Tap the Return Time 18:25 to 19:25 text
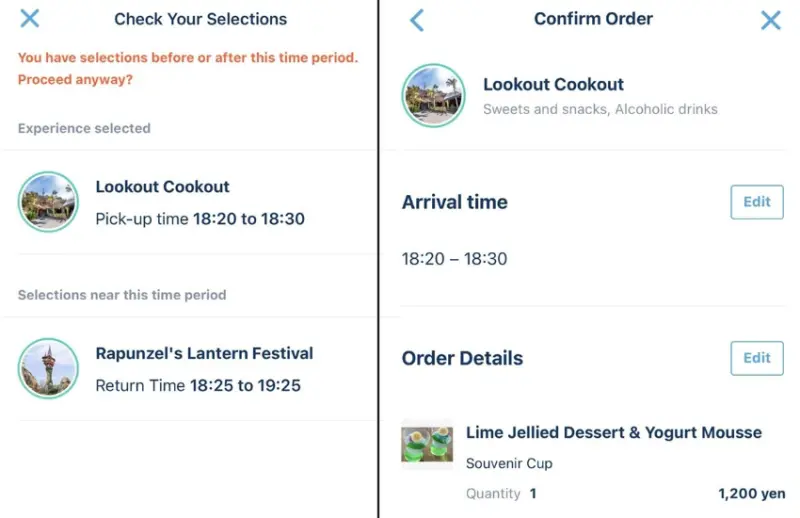 [x=198, y=385]
